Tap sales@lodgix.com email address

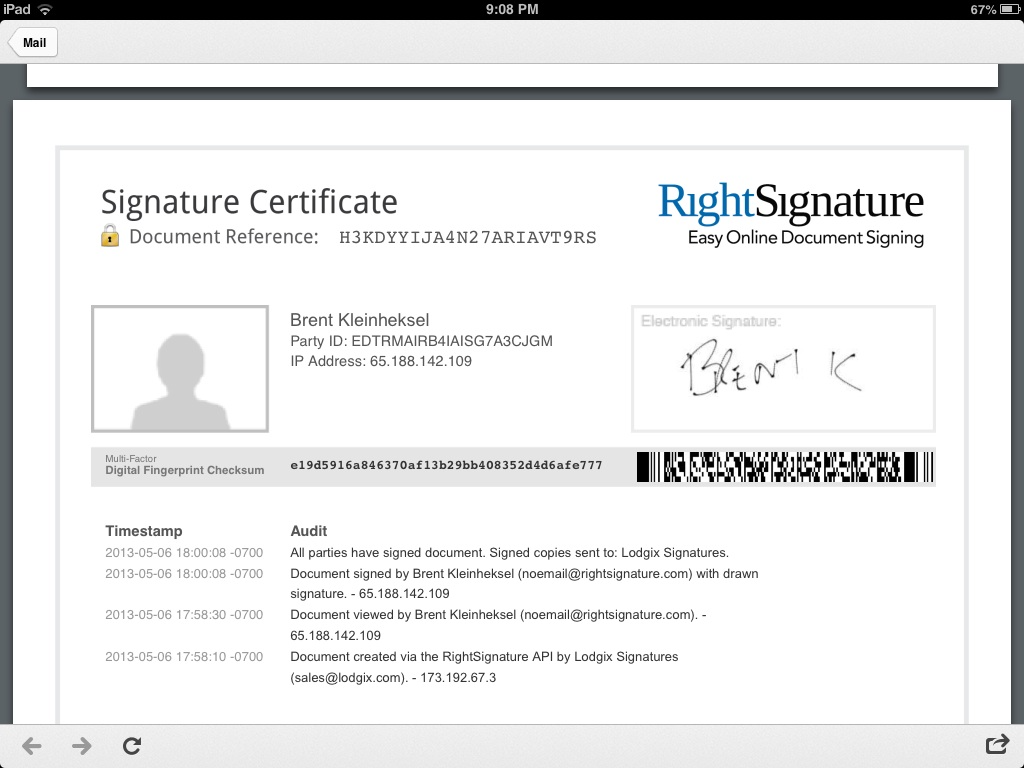pyautogui.click(x=347, y=677)
